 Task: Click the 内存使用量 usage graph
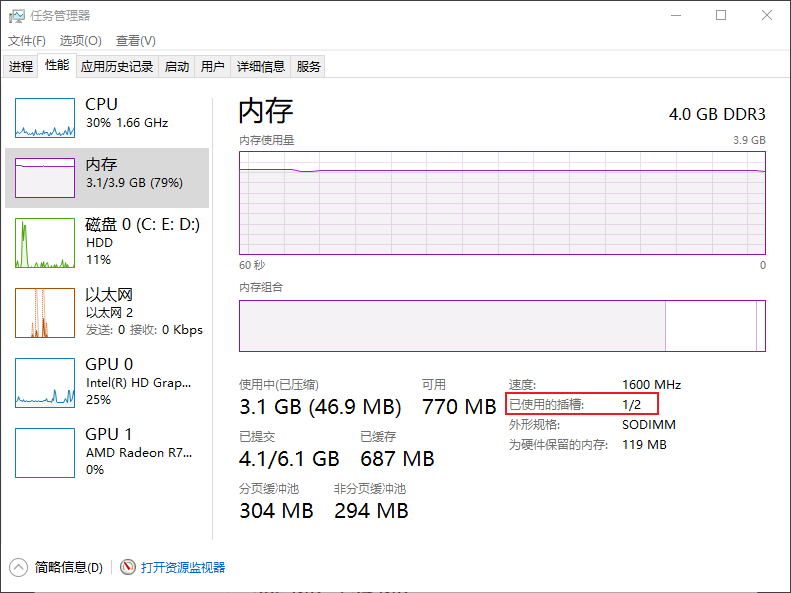click(502, 203)
